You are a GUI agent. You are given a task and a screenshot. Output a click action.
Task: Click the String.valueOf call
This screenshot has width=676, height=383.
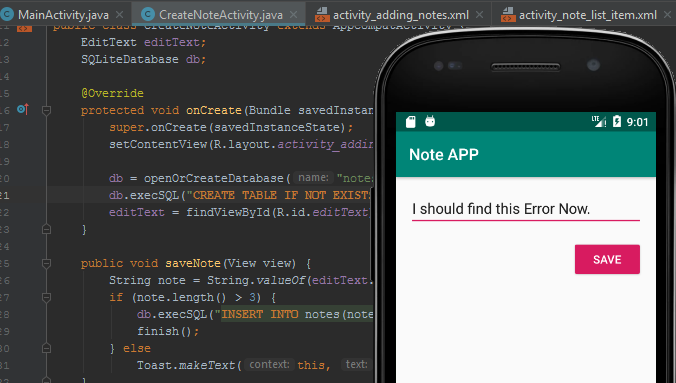[256, 280]
